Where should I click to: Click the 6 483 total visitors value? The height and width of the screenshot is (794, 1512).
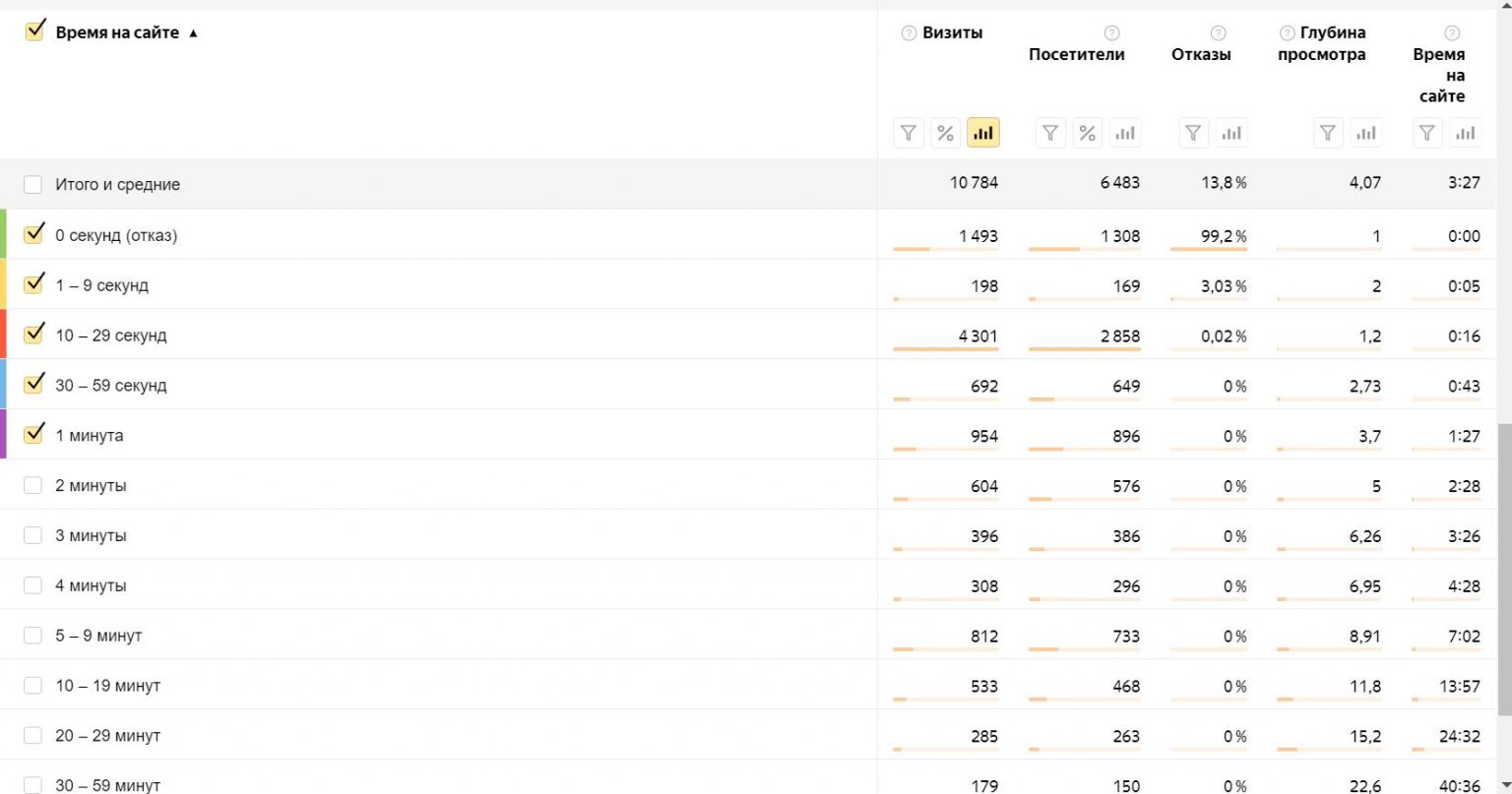pos(1120,183)
